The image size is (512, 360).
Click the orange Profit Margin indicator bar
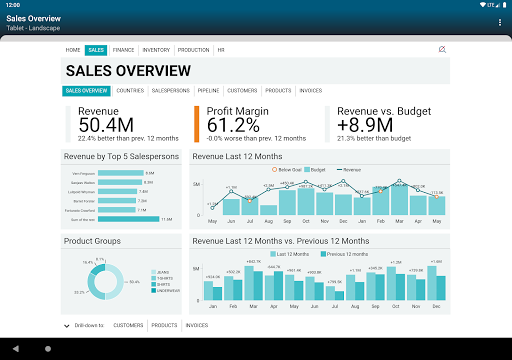[197, 124]
